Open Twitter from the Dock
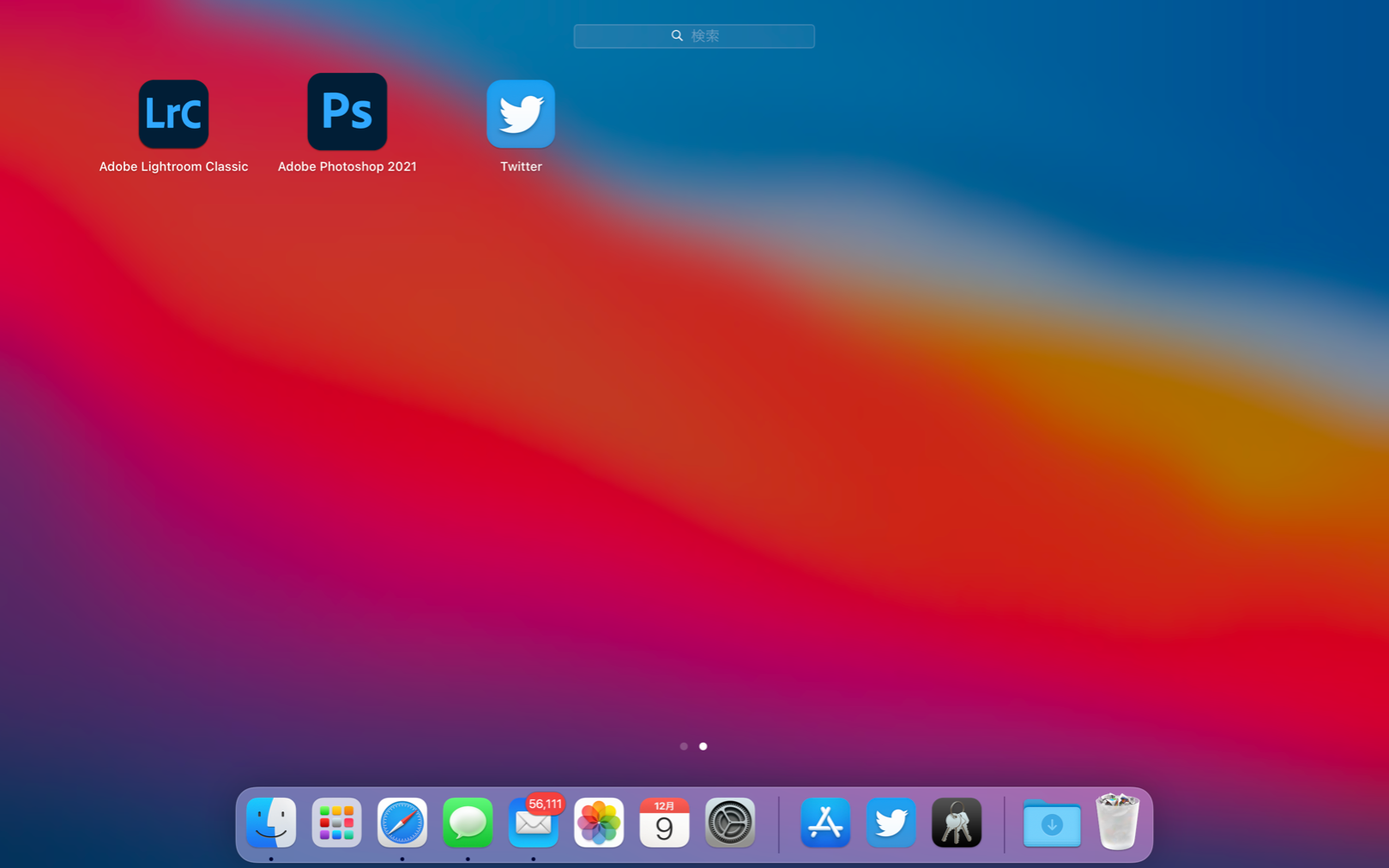Image resolution: width=1389 pixels, height=868 pixels. pyautogui.click(x=891, y=823)
